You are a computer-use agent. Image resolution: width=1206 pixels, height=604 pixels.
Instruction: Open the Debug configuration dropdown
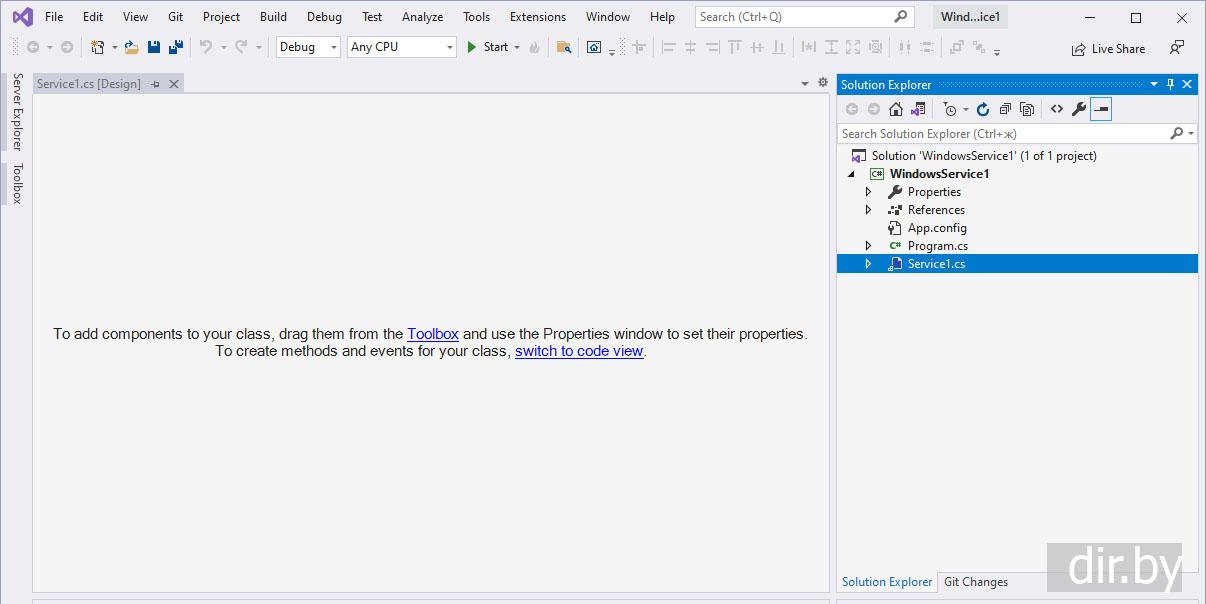click(x=308, y=47)
